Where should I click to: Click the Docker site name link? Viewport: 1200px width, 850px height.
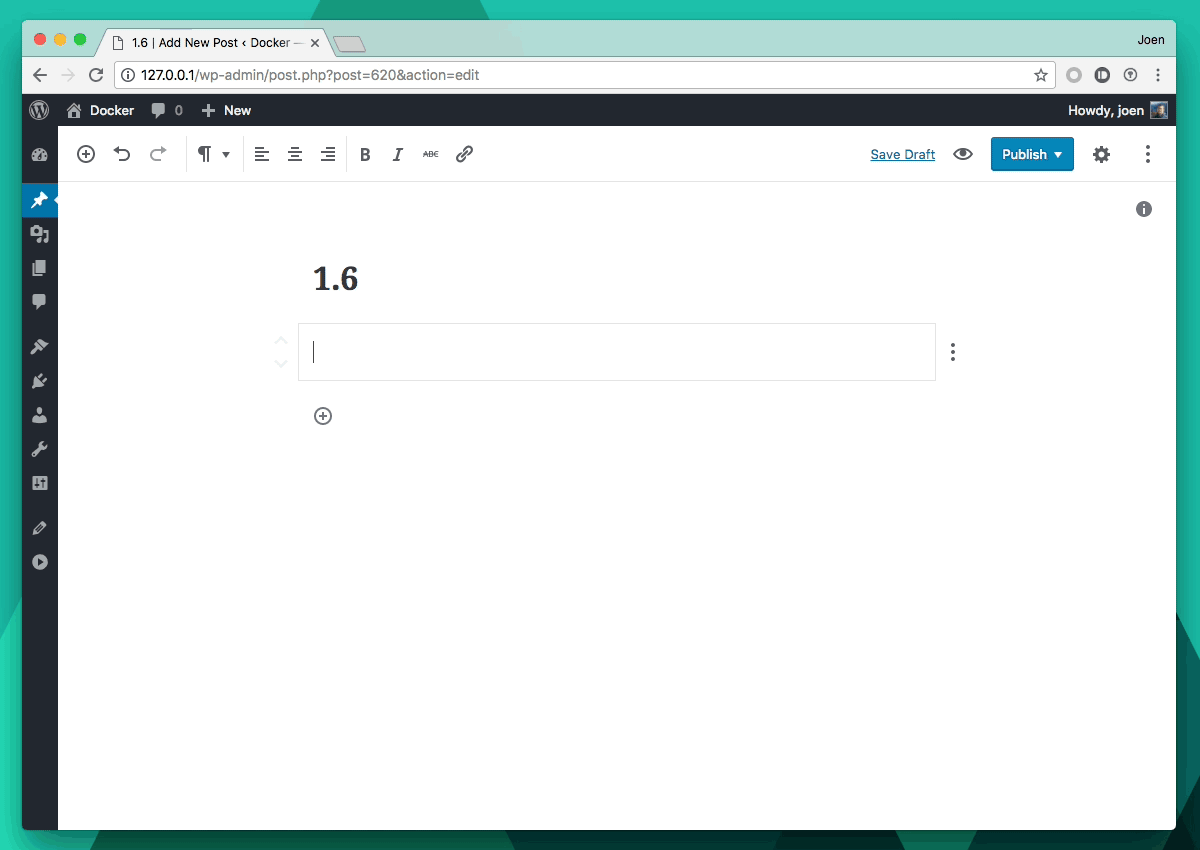pos(111,110)
